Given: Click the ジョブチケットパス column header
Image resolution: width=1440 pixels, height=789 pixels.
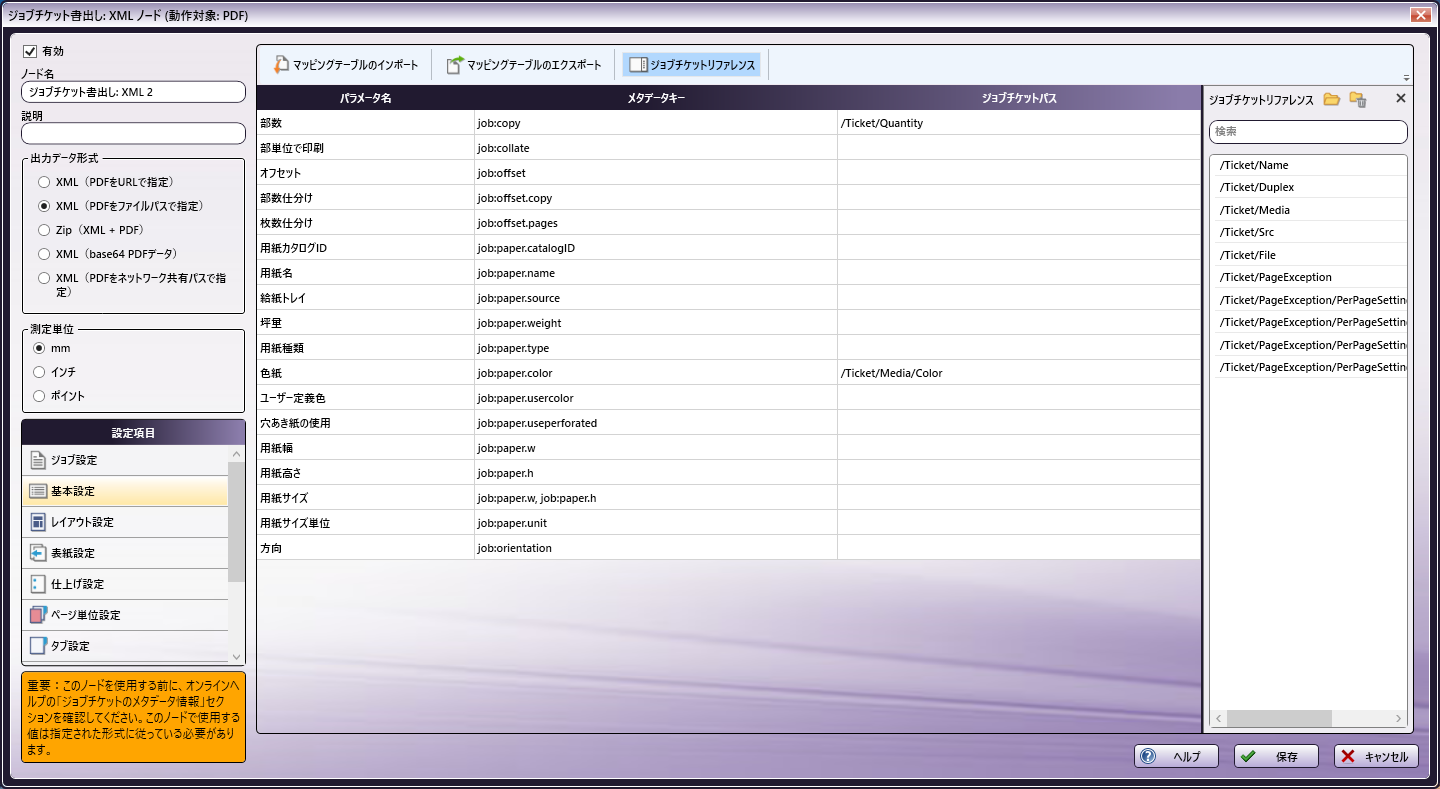Looking at the screenshot, I should point(1019,98).
